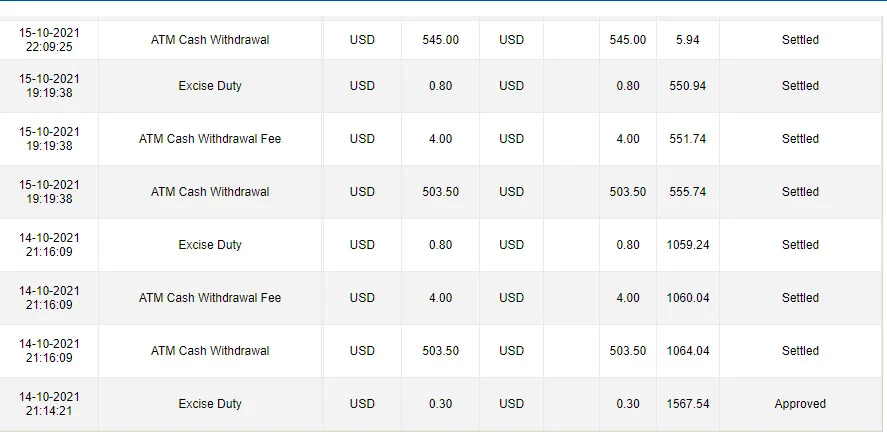887x434 pixels.
Task: Click the date cell 14-10-2021 21:14:21
Action: pyautogui.click(x=49, y=404)
